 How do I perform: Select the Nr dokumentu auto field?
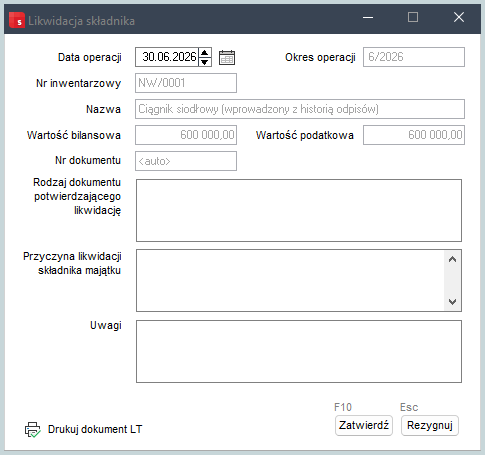click(186, 161)
